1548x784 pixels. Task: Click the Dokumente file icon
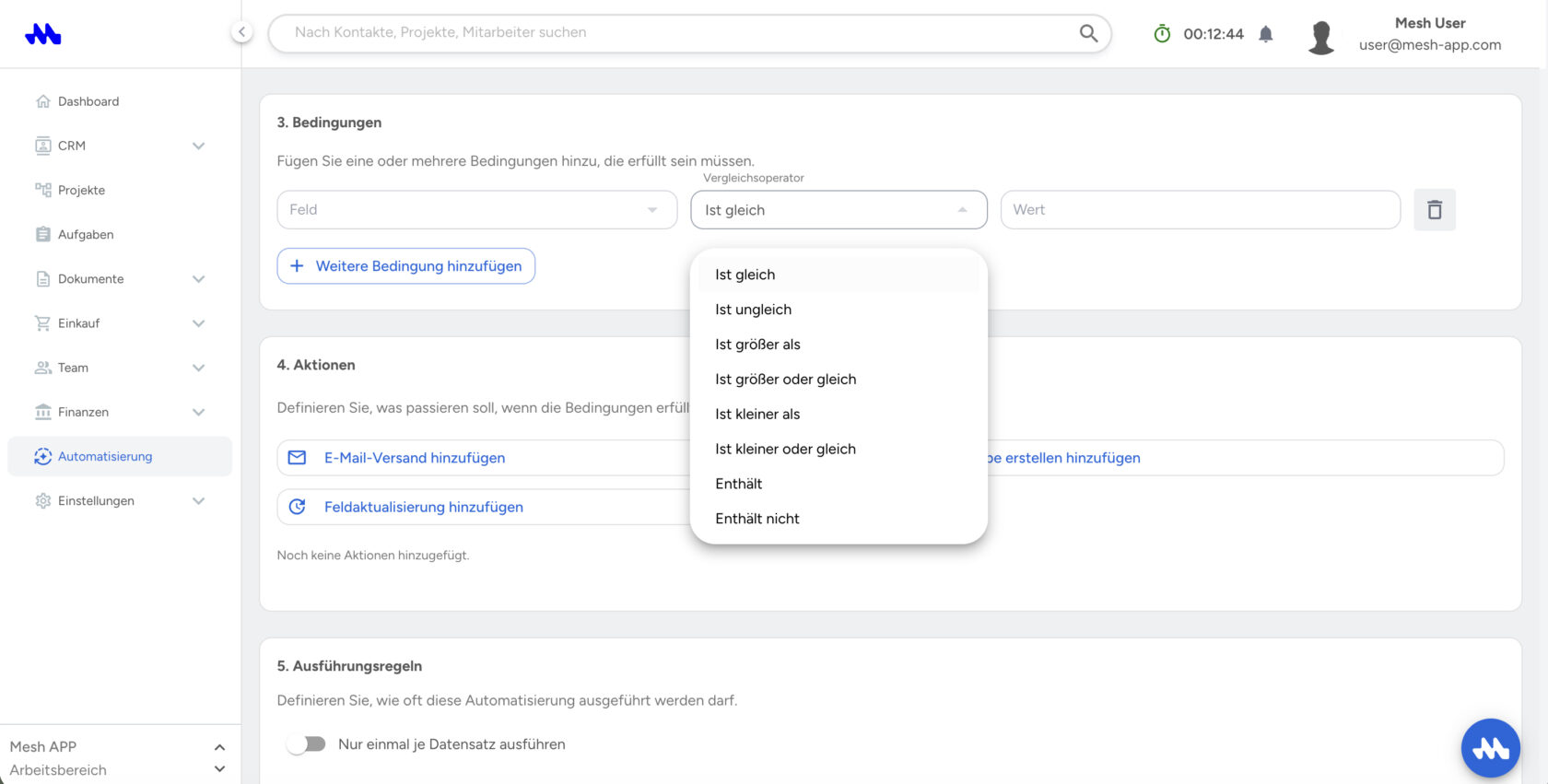pos(42,279)
